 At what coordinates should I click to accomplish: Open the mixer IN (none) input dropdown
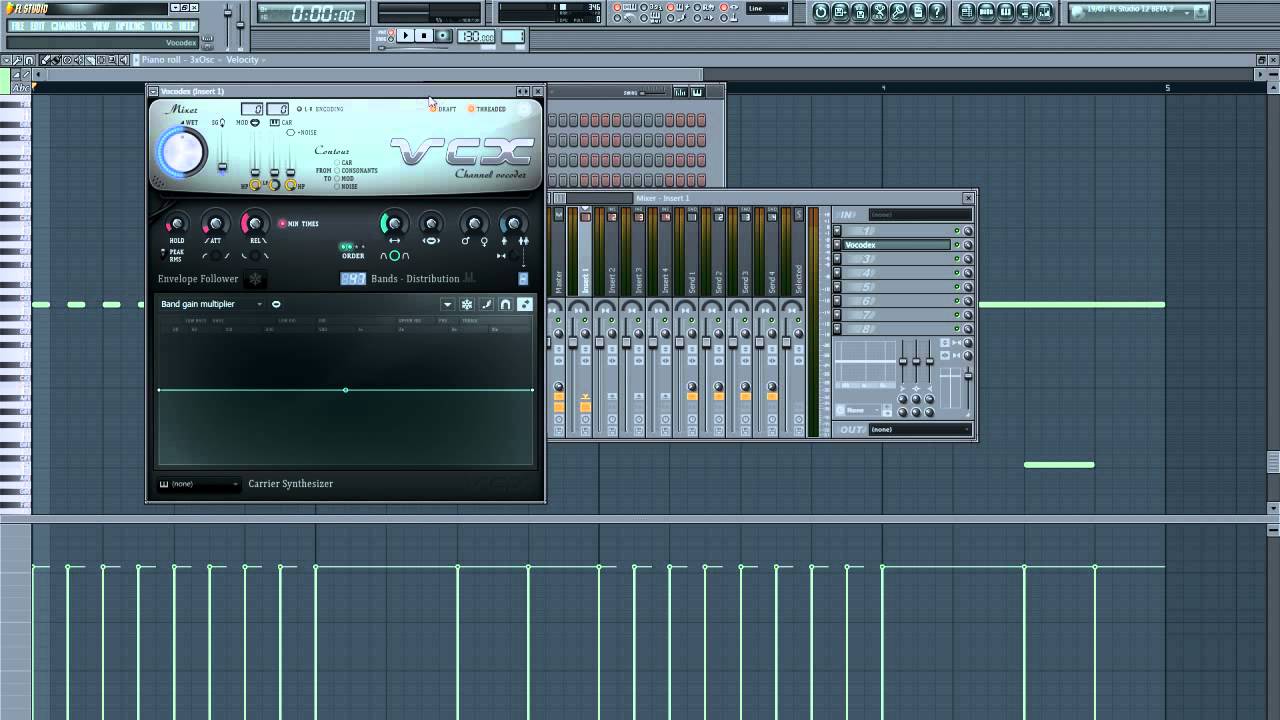[919, 215]
